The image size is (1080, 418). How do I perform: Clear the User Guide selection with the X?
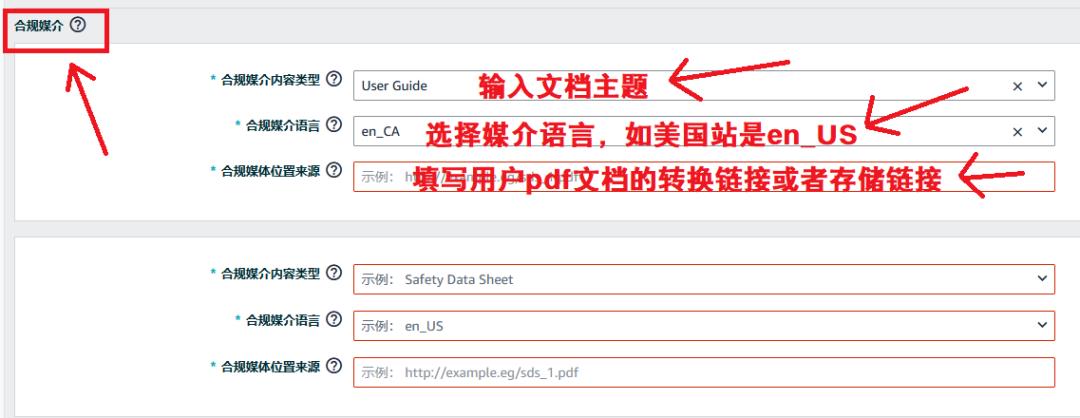tap(1017, 86)
